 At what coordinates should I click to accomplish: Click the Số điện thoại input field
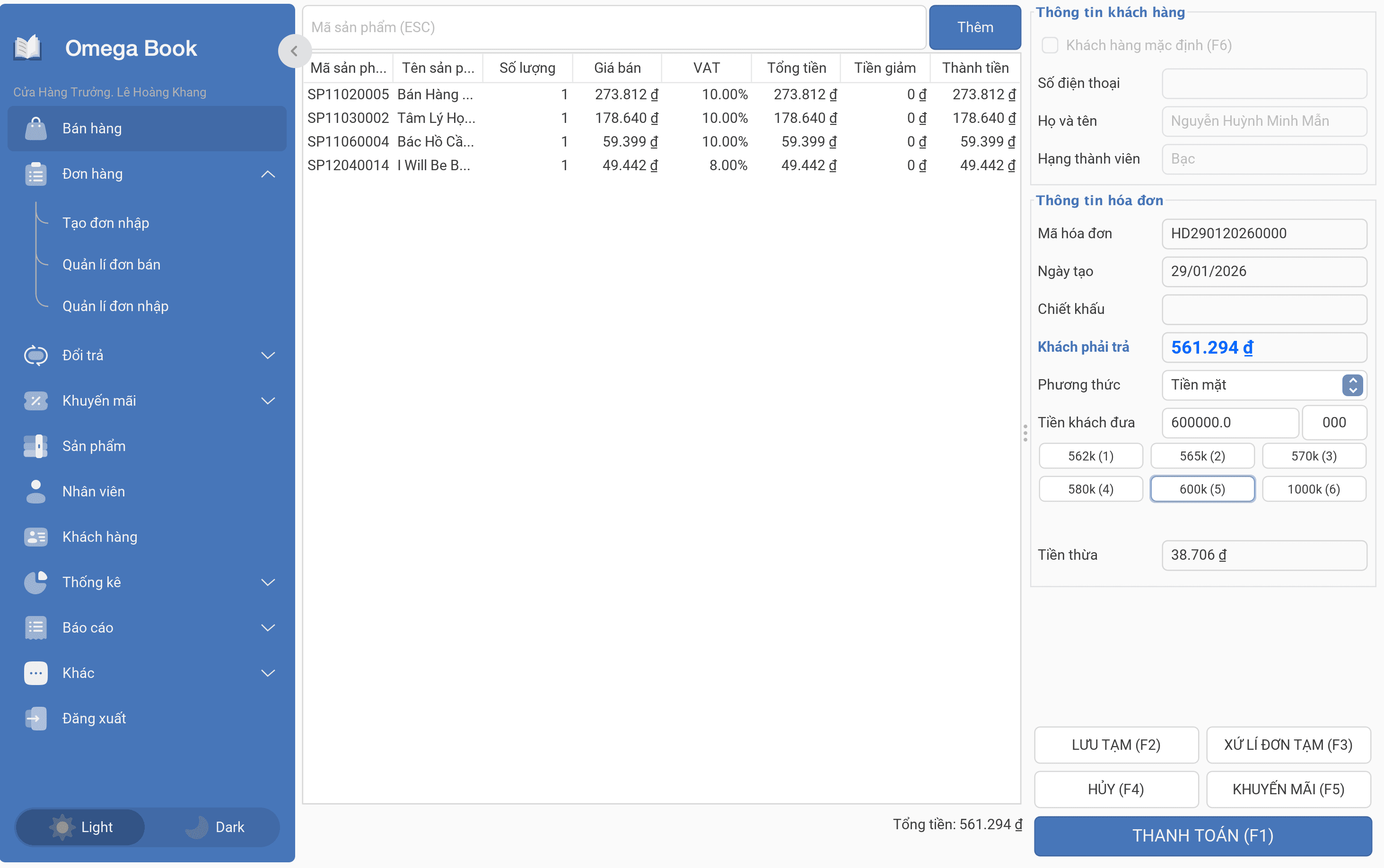click(x=1264, y=83)
